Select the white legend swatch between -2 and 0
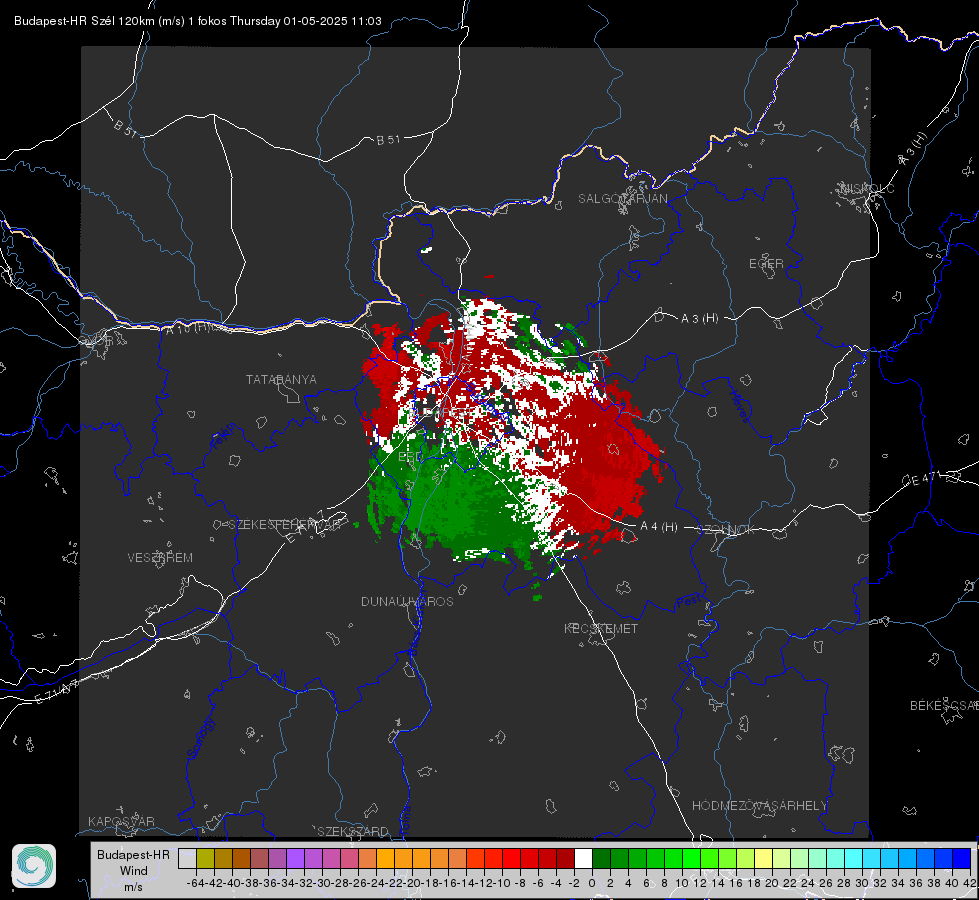 [583, 859]
